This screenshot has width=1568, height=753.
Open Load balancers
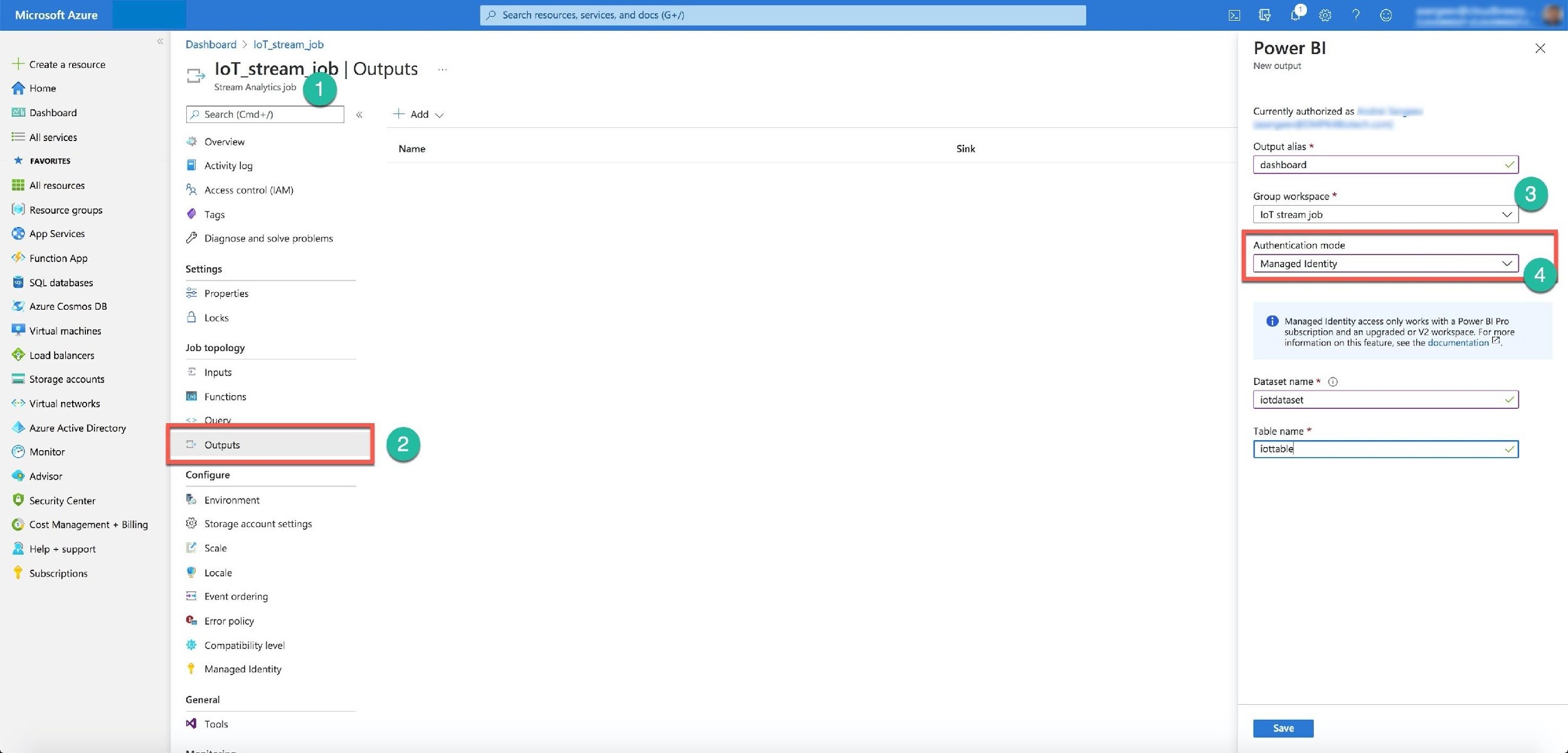point(53,355)
